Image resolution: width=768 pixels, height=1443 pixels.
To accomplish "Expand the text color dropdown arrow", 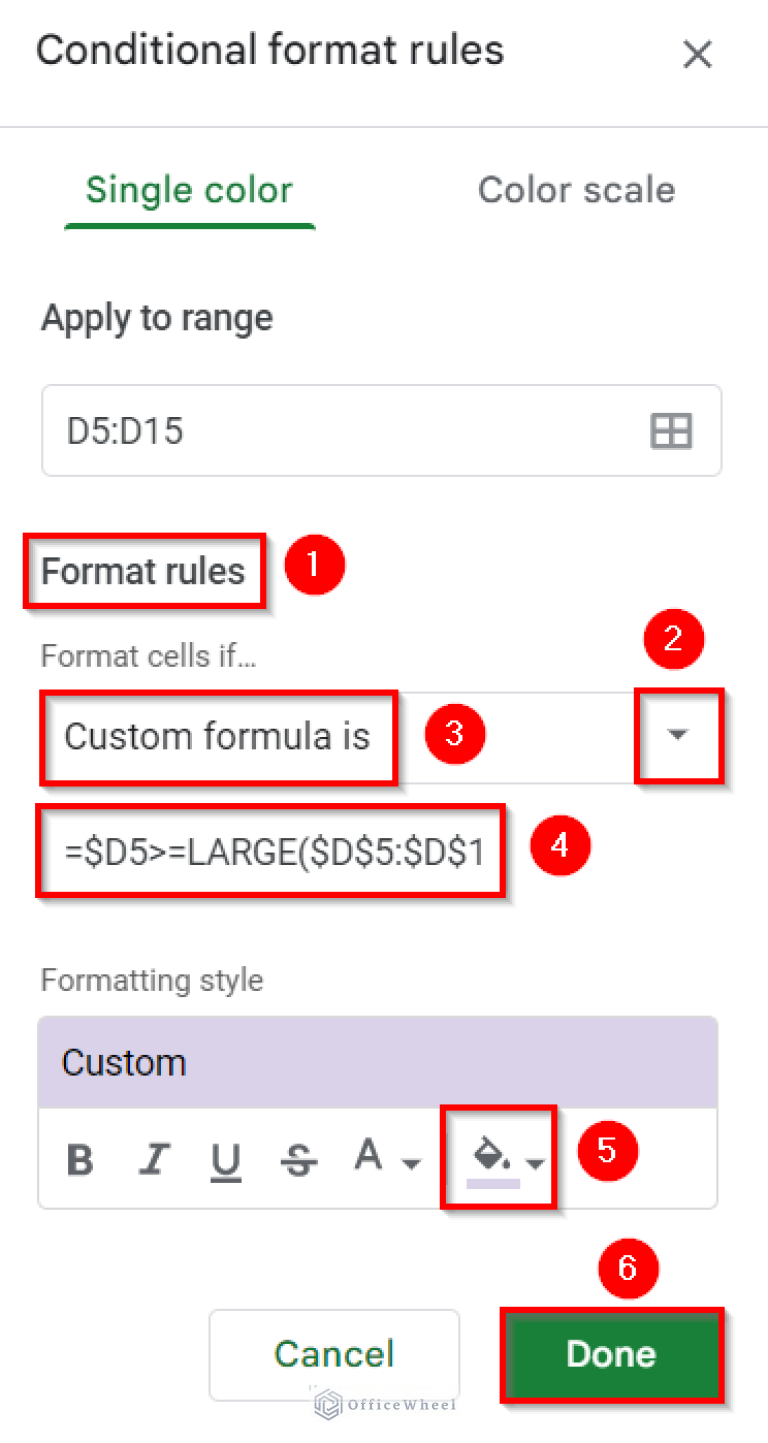I will pos(408,1163).
